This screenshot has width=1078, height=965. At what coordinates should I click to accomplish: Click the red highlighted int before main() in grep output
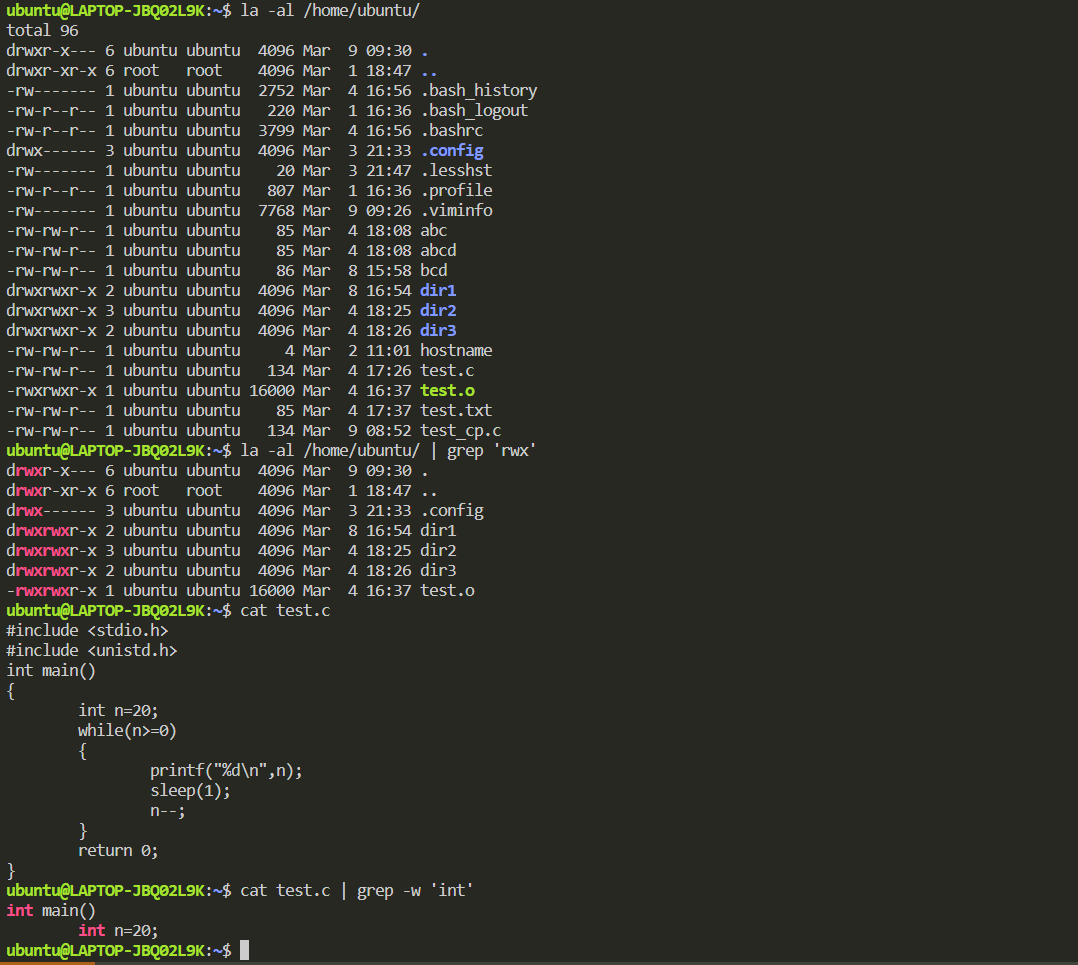coord(19,910)
